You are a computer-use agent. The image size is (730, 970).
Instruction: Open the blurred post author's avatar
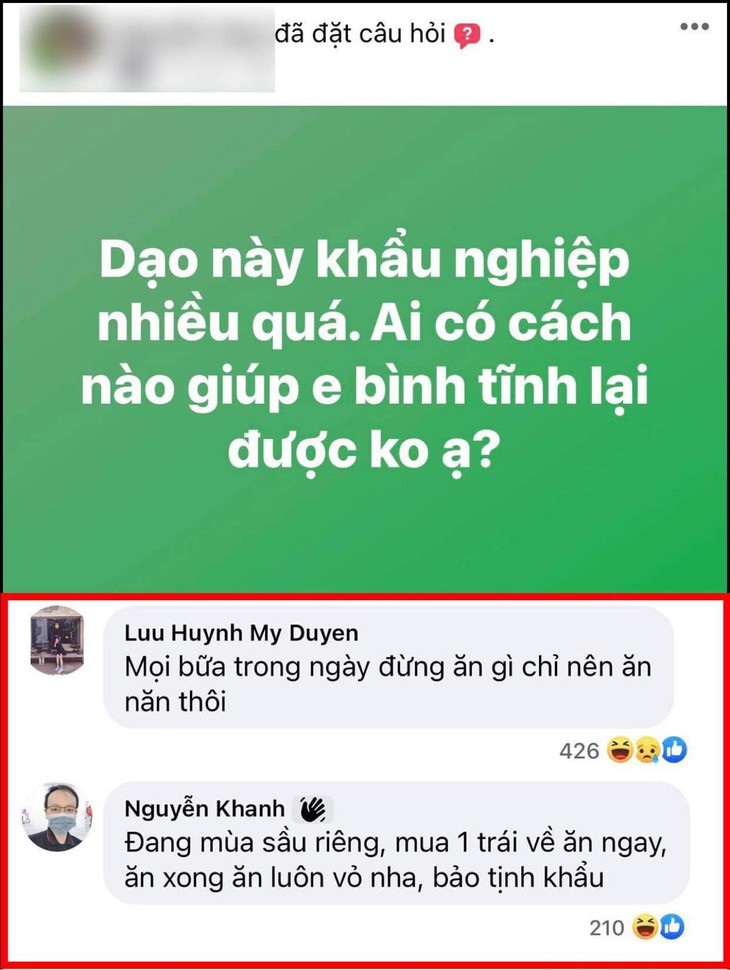pyautogui.click(x=62, y=46)
